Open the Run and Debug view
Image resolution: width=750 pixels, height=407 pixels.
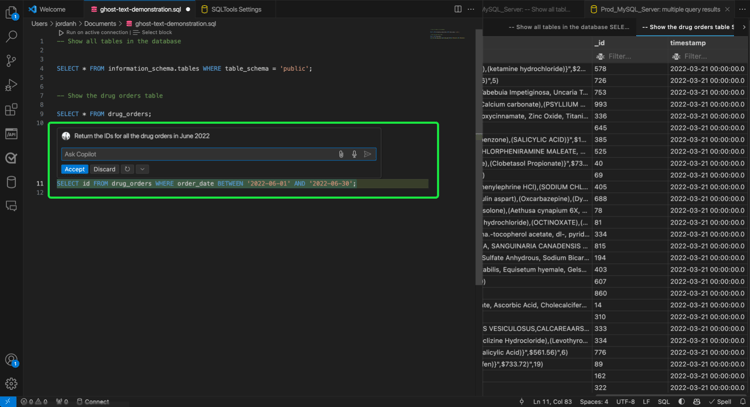pyautogui.click(x=11, y=85)
